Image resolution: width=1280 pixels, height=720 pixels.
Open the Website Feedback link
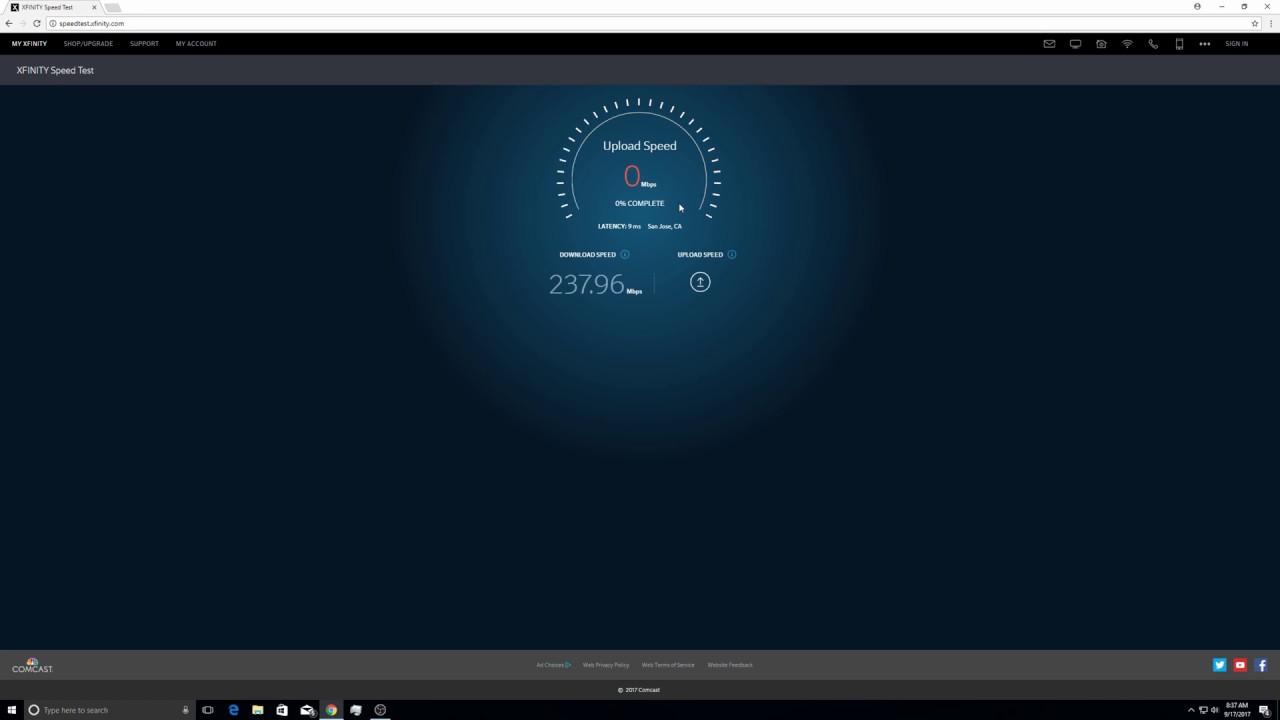(x=730, y=665)
